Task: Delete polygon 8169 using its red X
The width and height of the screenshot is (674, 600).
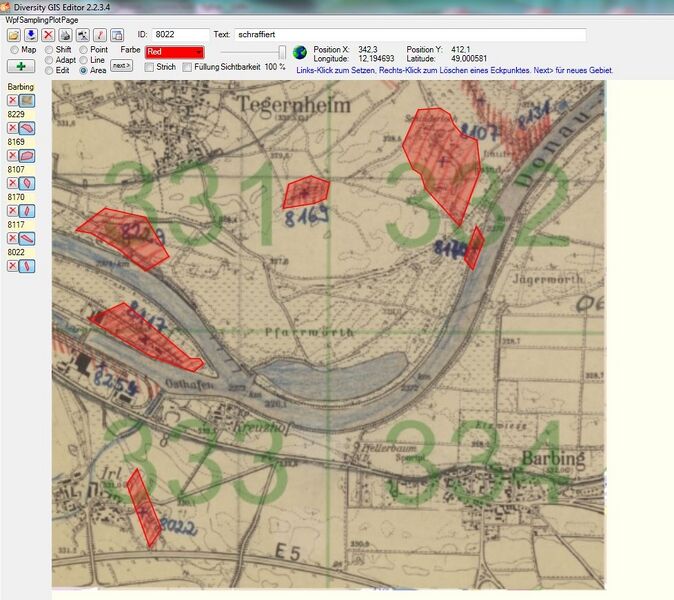Action: [12, 156]
